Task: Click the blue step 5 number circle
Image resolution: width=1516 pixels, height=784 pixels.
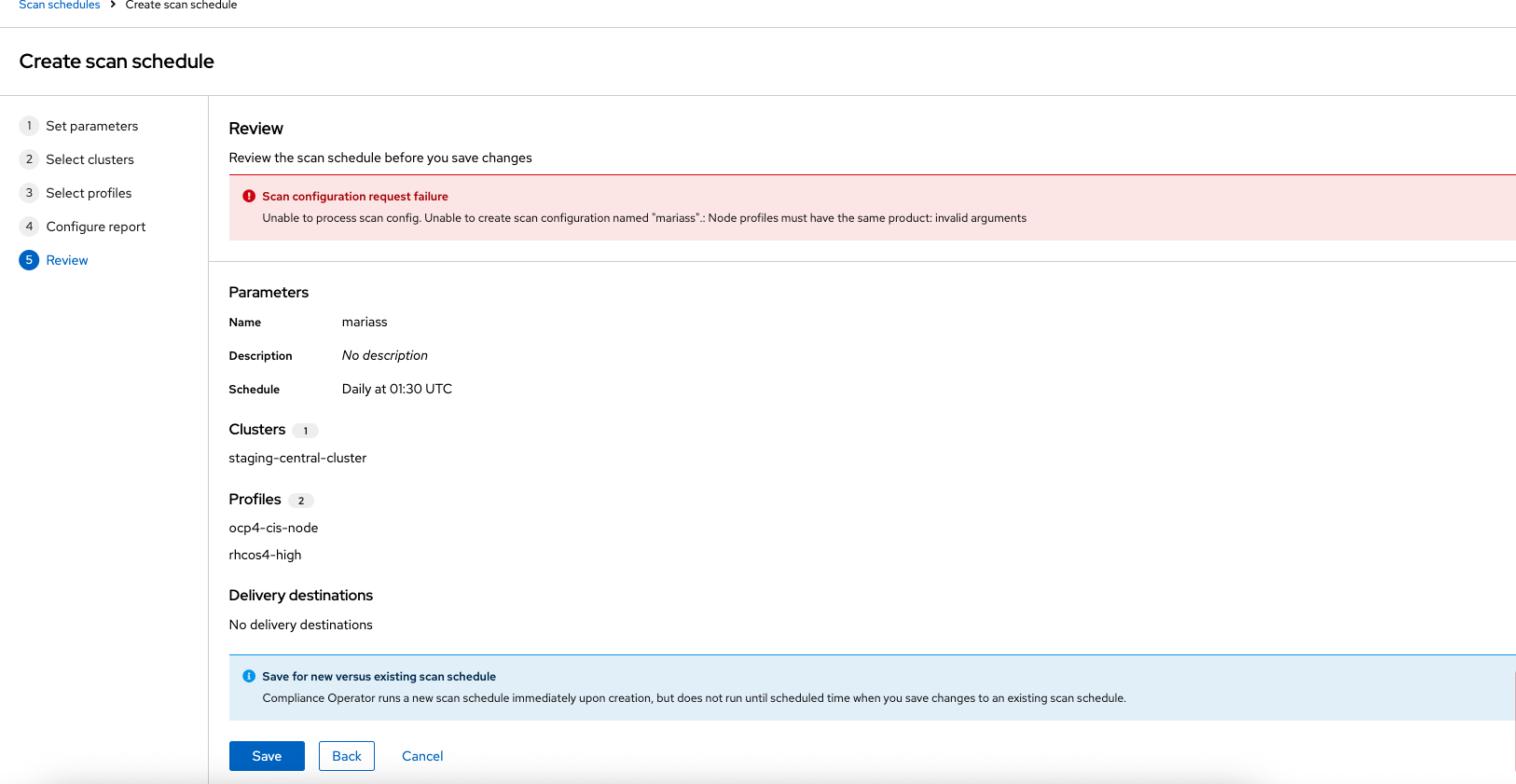Action: pos(29,260)
